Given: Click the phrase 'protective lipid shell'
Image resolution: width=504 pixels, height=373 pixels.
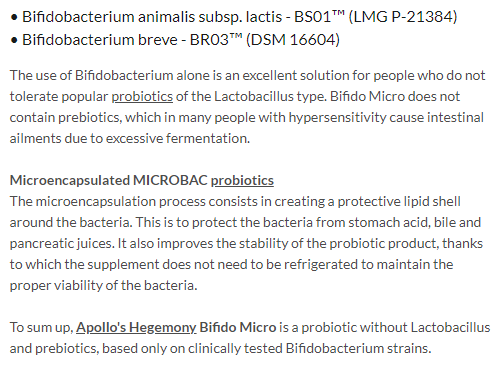Looking at the screenshot, I should 399,202.
